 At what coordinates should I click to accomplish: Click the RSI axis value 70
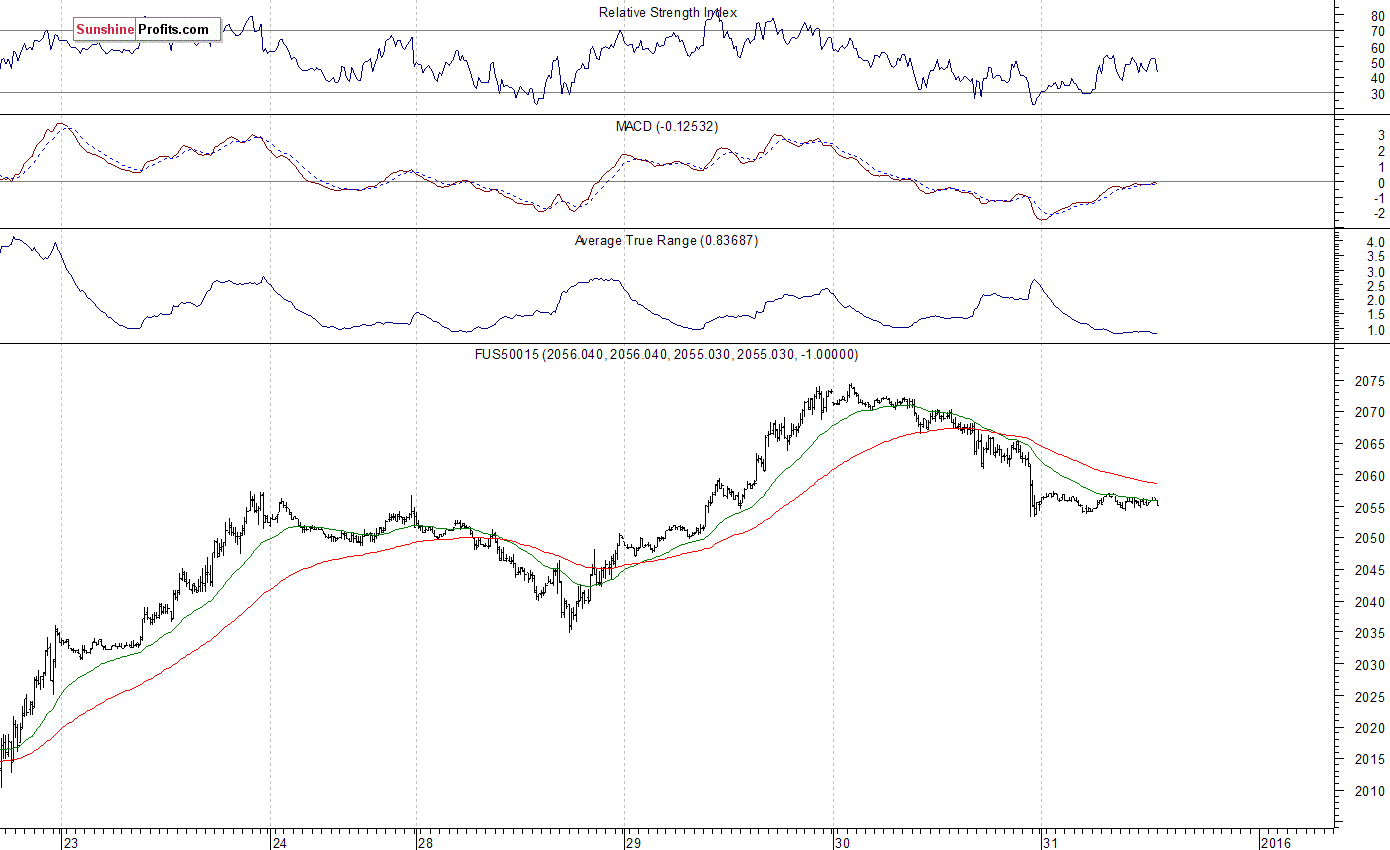coord(1378,32)
